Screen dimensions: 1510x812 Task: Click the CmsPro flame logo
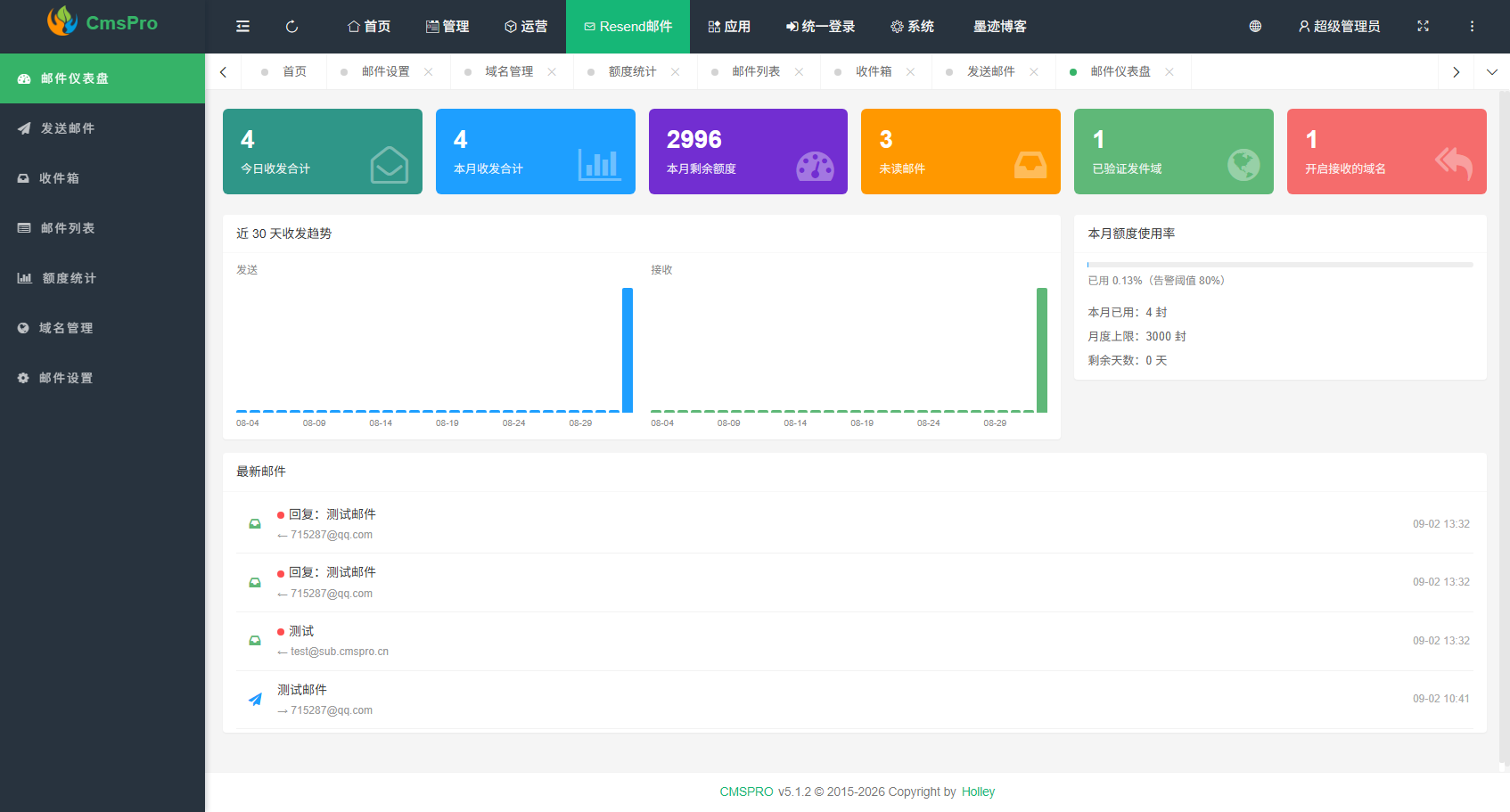62,21
